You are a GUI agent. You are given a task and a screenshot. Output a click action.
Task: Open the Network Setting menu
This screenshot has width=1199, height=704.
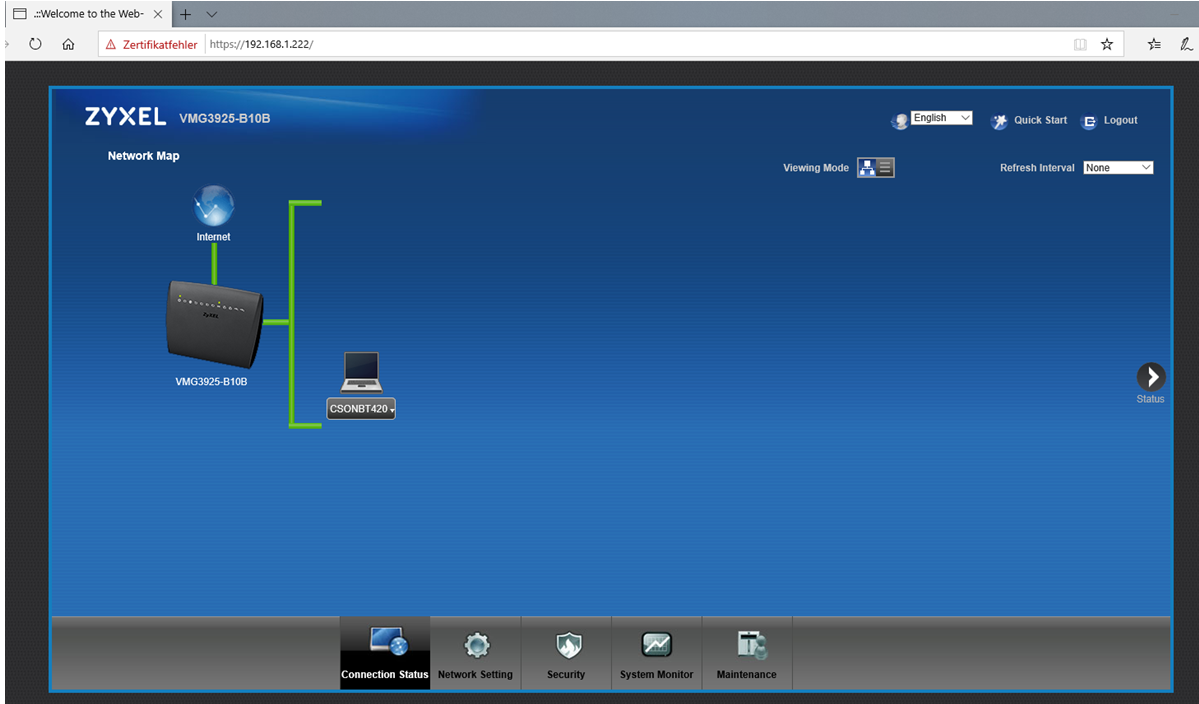click(475, 653)
